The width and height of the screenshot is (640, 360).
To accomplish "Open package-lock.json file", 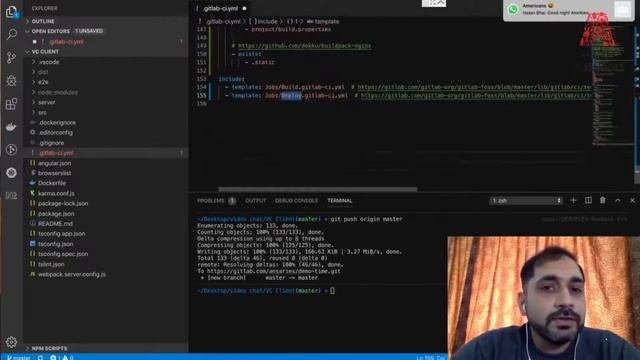I will [x=63, y=203].
